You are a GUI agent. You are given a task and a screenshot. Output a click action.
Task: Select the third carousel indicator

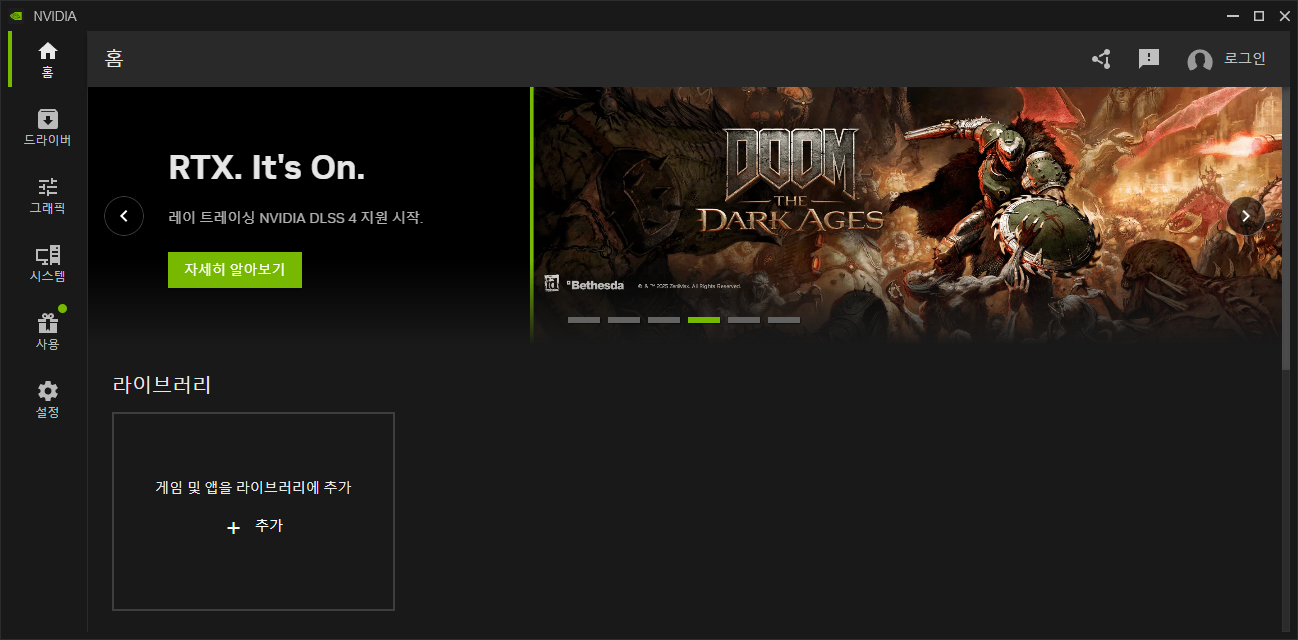(664, 320)
